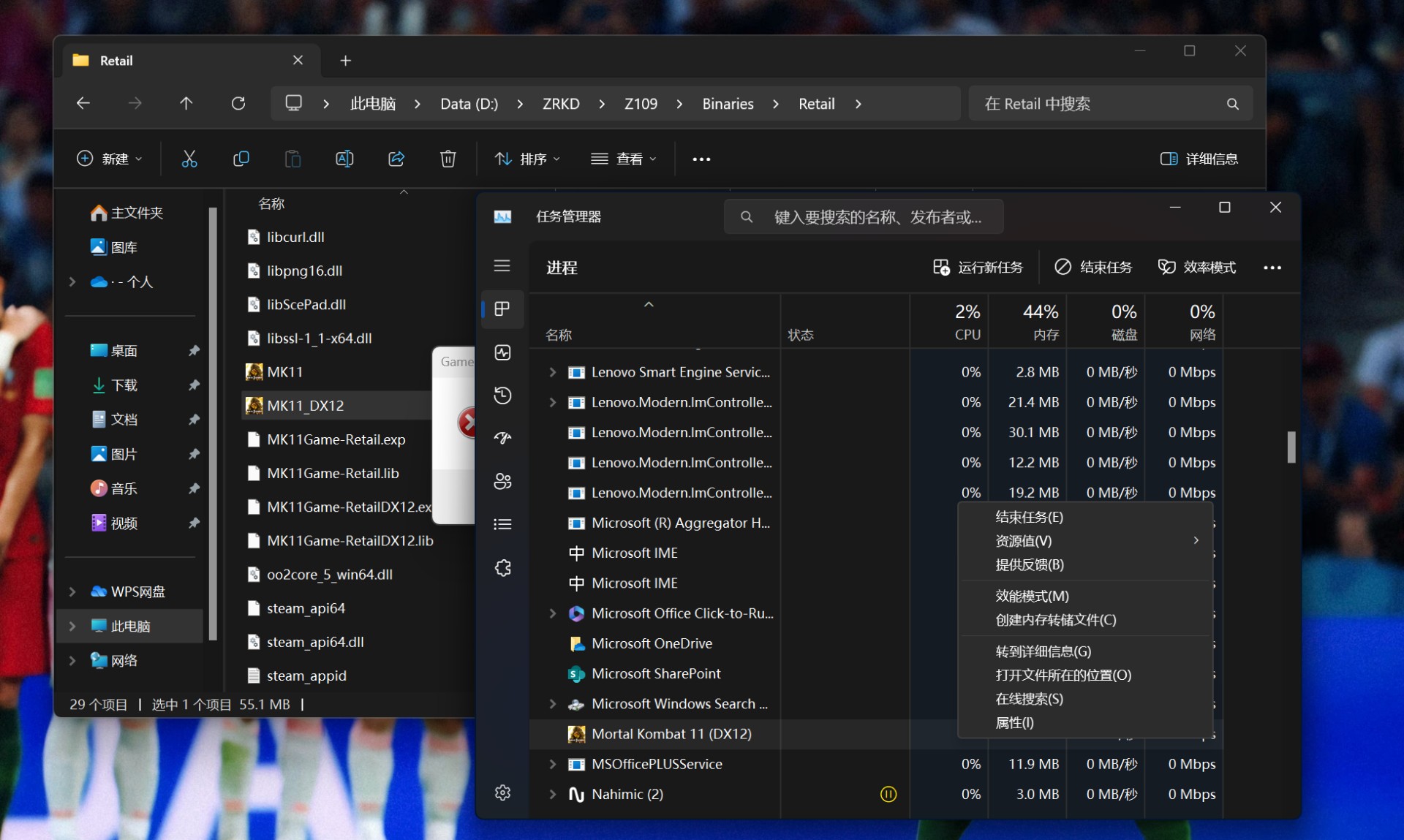Select the steam_api64.dll file

coord(315,642)
